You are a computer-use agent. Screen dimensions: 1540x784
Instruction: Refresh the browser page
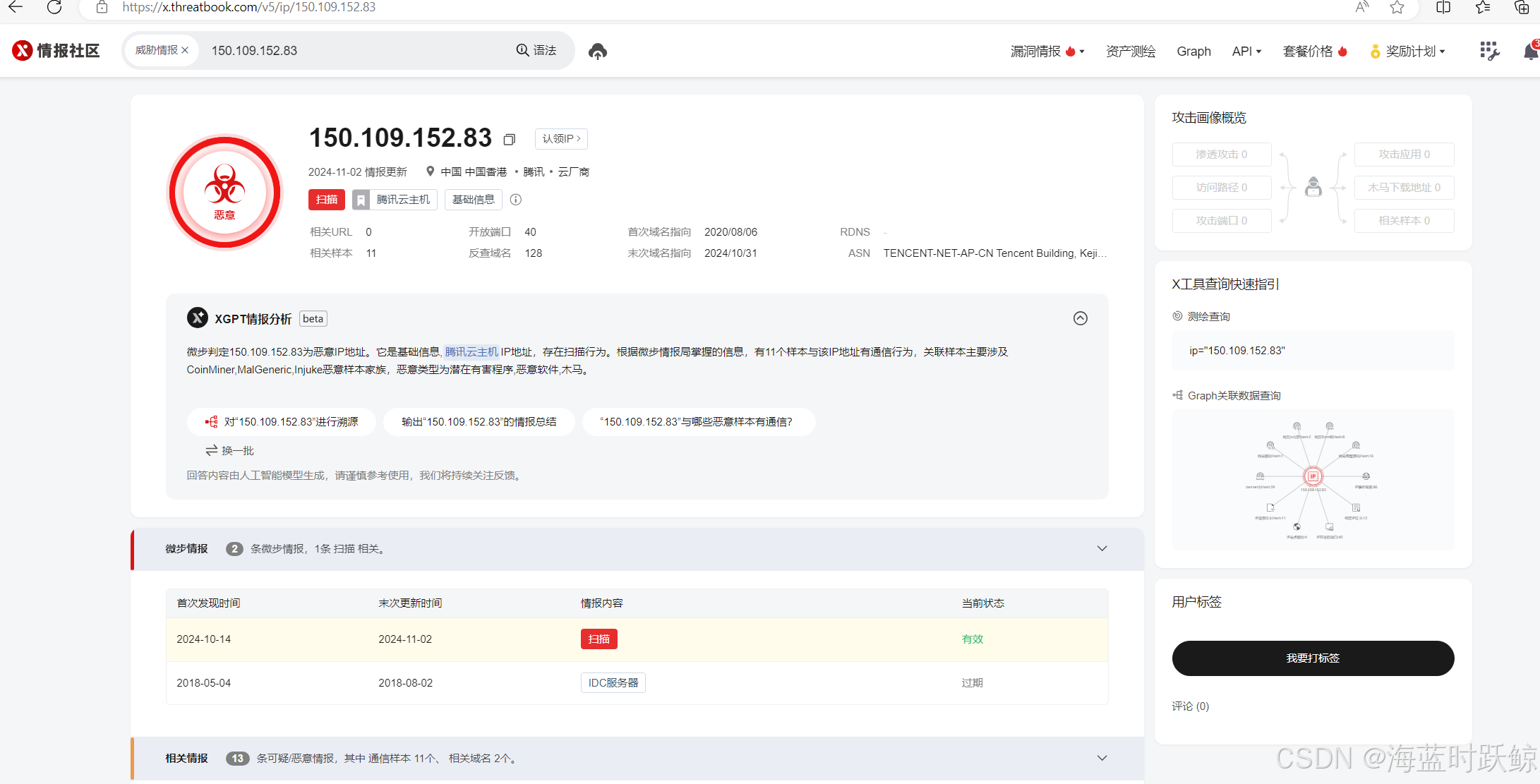(x=54, y=7)
